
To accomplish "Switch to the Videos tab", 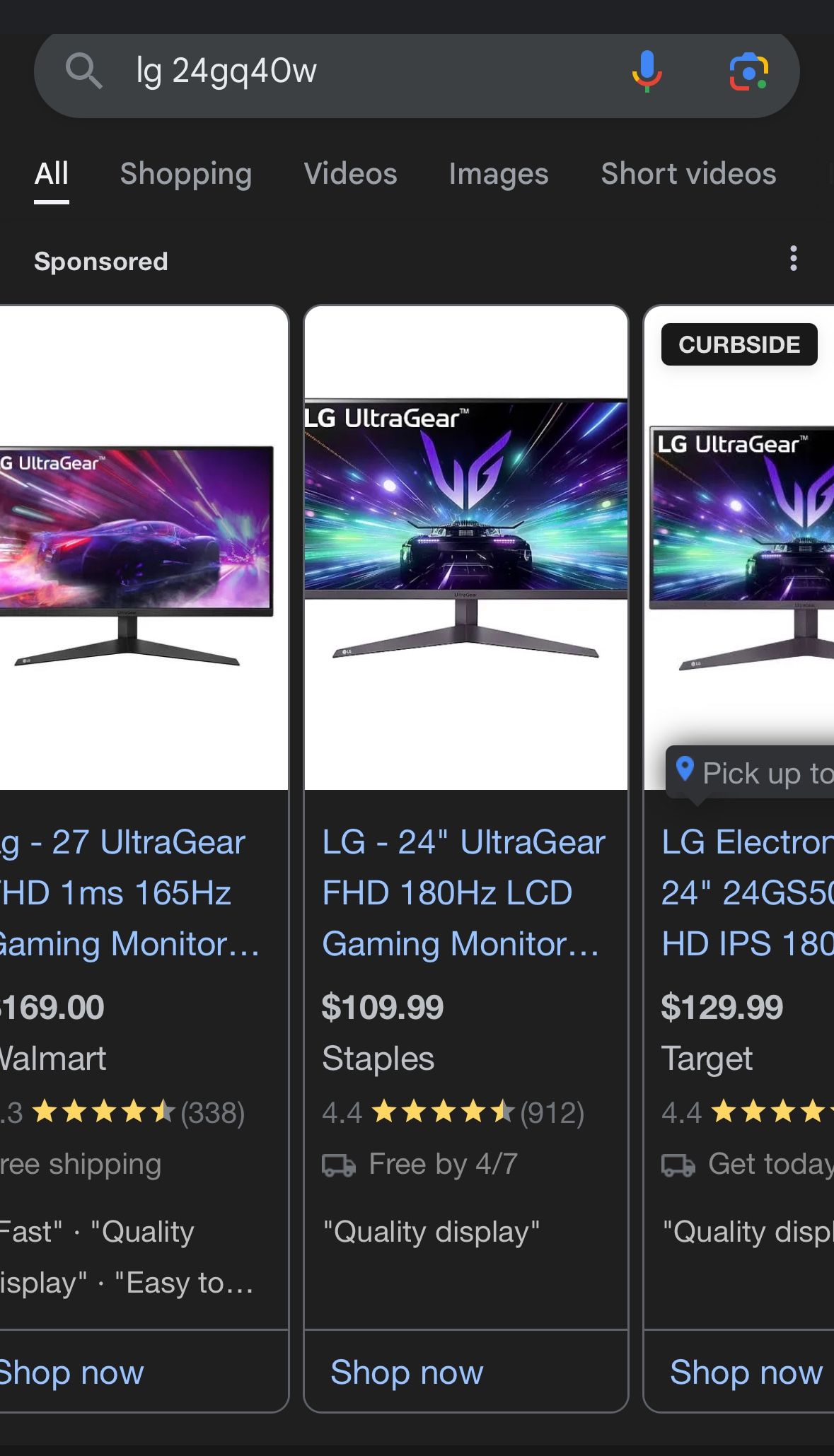I will click(x=350, y=174).
